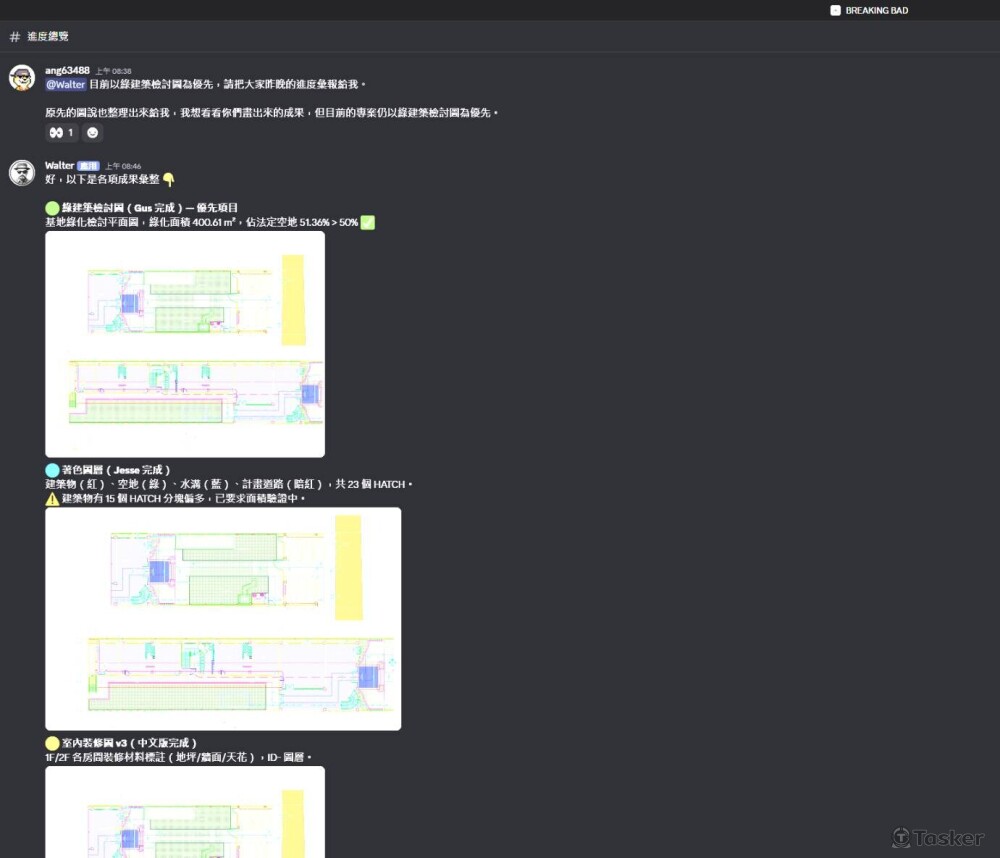Click the 進度總覽 channel title
The image size is (1000, 858).
coord(48,36)
